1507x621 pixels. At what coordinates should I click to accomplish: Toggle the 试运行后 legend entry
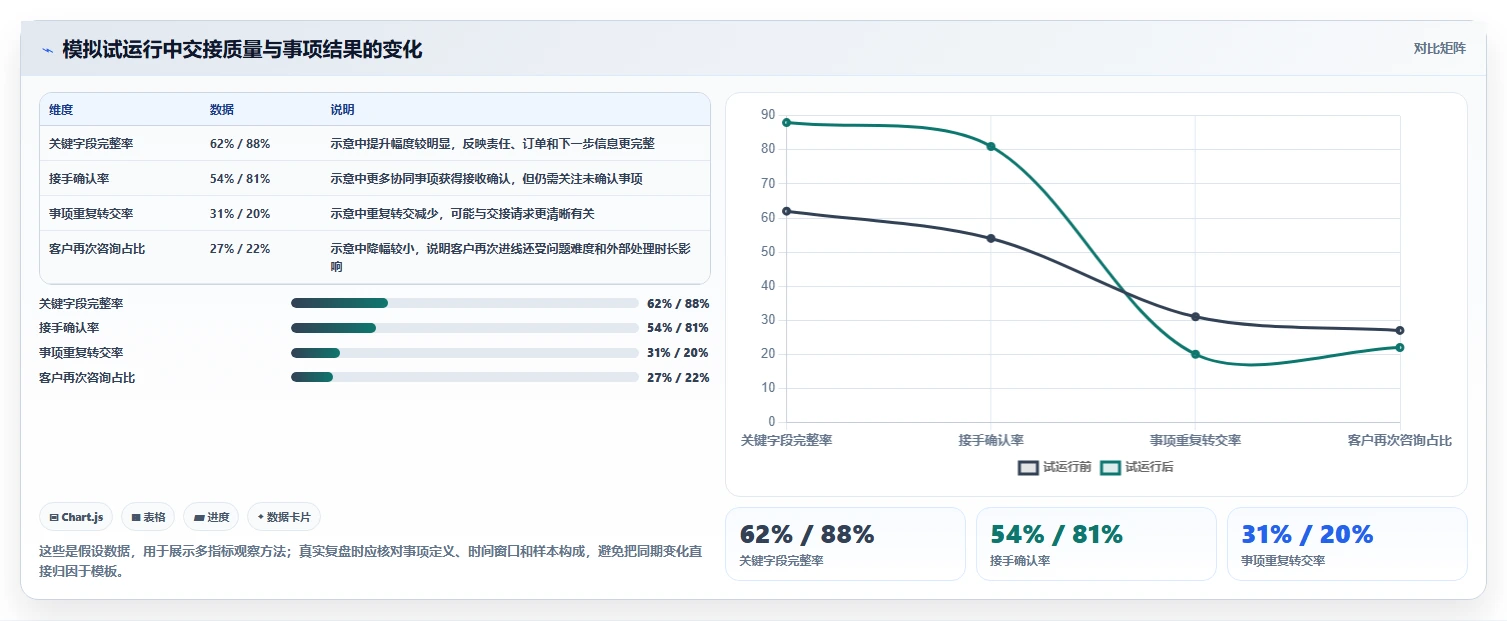coord(1137,467)
